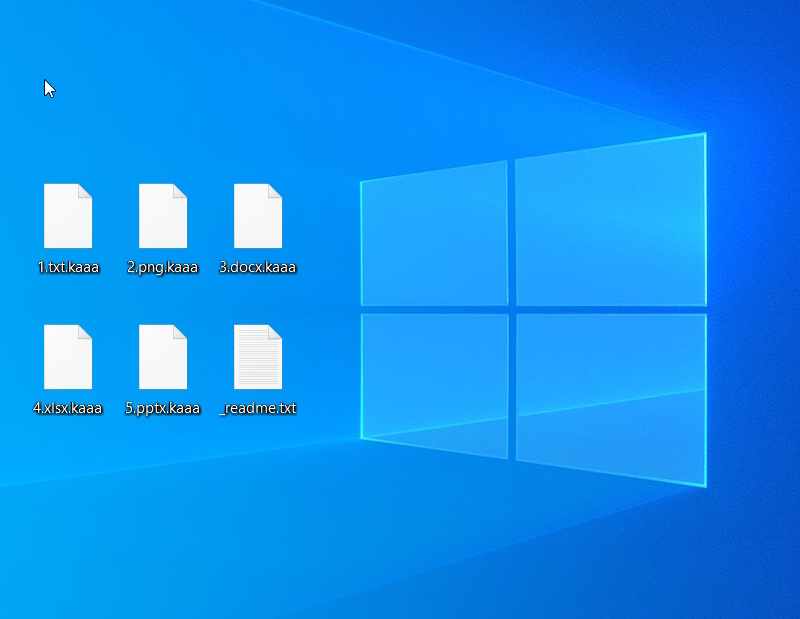The image size is (800, 619).
Task: Click the lower-left pane of the wallpaper Windows logo
Action: click(435, 380)
